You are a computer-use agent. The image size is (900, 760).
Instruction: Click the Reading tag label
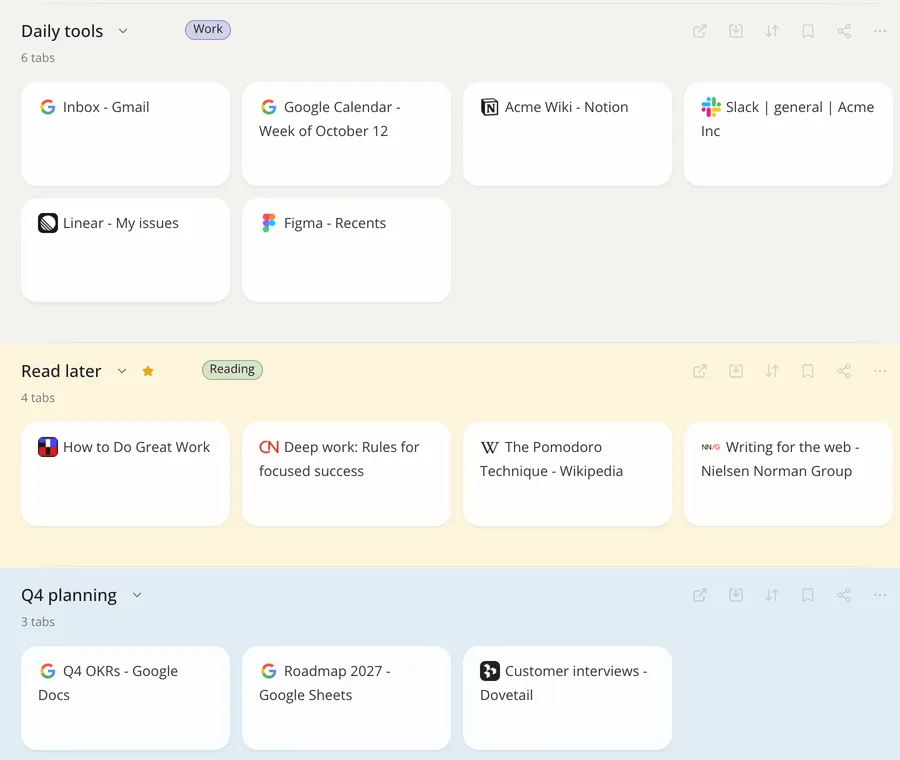pos(232,369)
